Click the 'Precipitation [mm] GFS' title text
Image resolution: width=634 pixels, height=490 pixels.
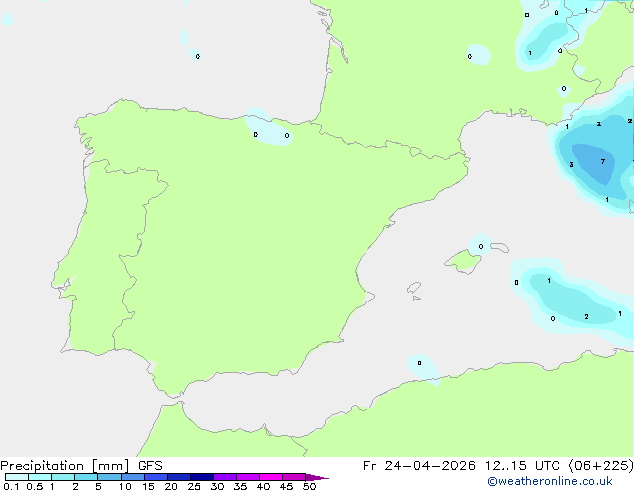[x=81, y=466]
